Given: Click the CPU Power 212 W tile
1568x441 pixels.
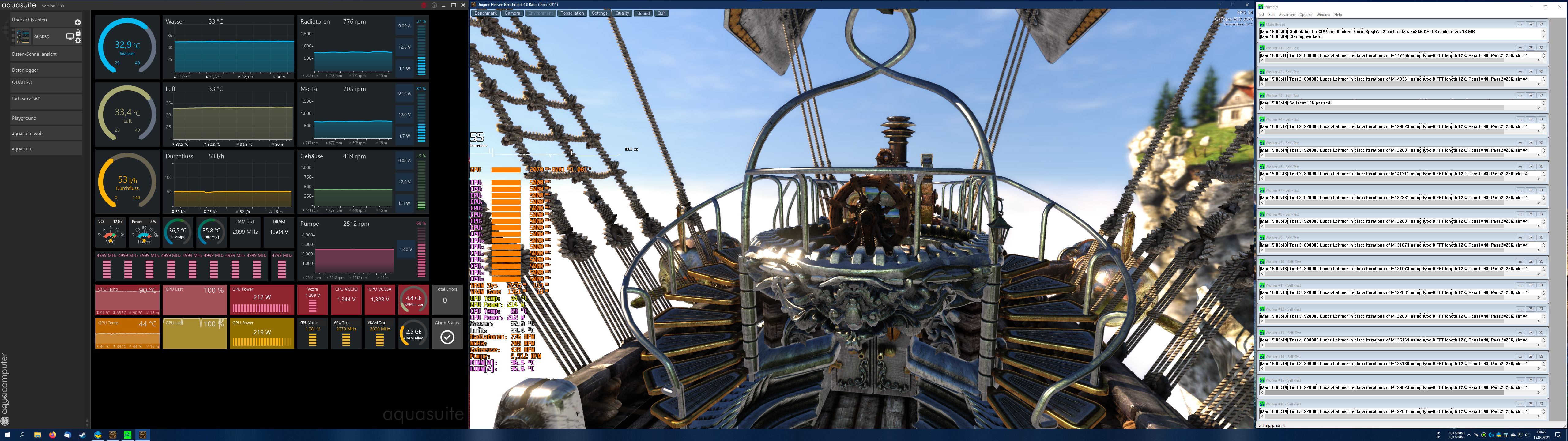Looking at the screenshot, I should coord(262,299).
